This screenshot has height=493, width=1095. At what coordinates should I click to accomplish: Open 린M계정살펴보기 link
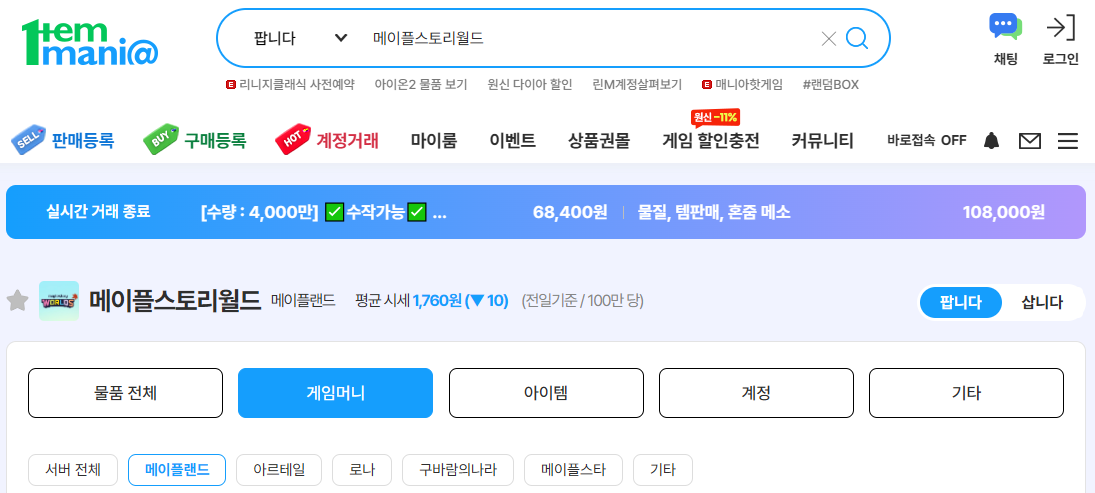point(637,84)
